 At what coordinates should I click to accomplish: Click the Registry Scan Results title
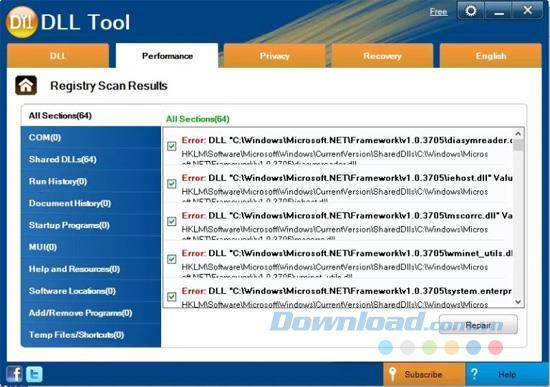[x=109, y=86]
